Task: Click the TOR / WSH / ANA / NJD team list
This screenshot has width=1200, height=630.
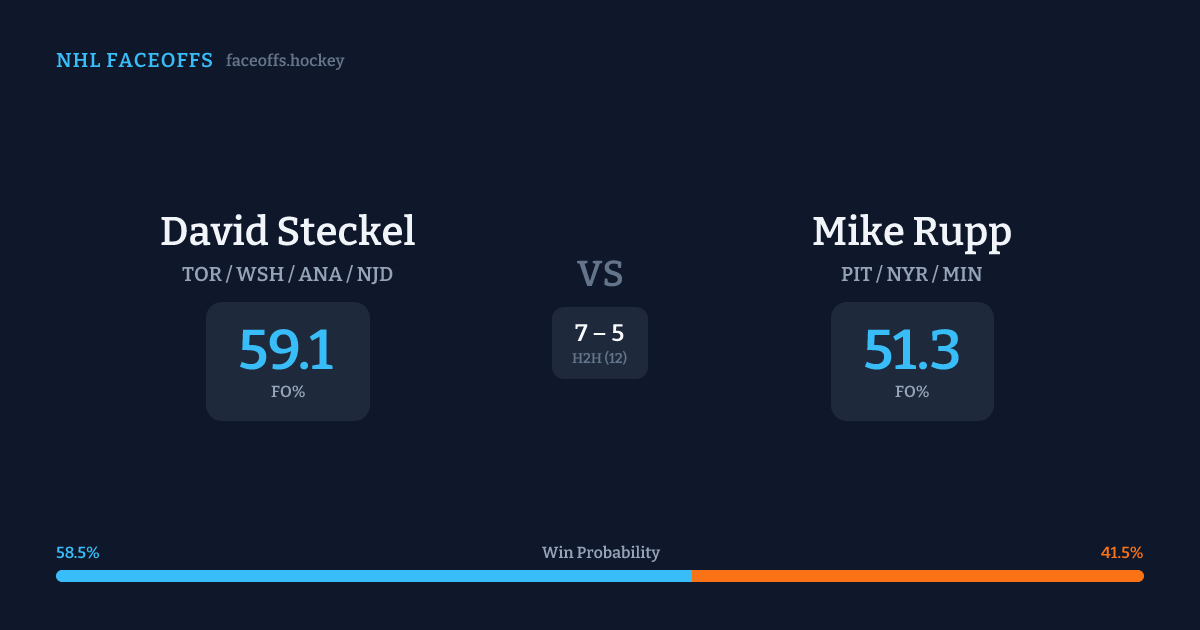Action: click(288, 274)
